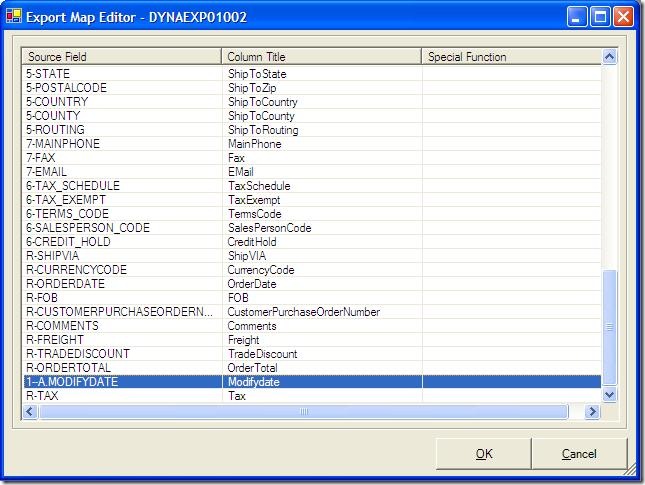645x485 pixels.
Task: Select the 5-COUNTRY source field
Action: click(122, 102)
